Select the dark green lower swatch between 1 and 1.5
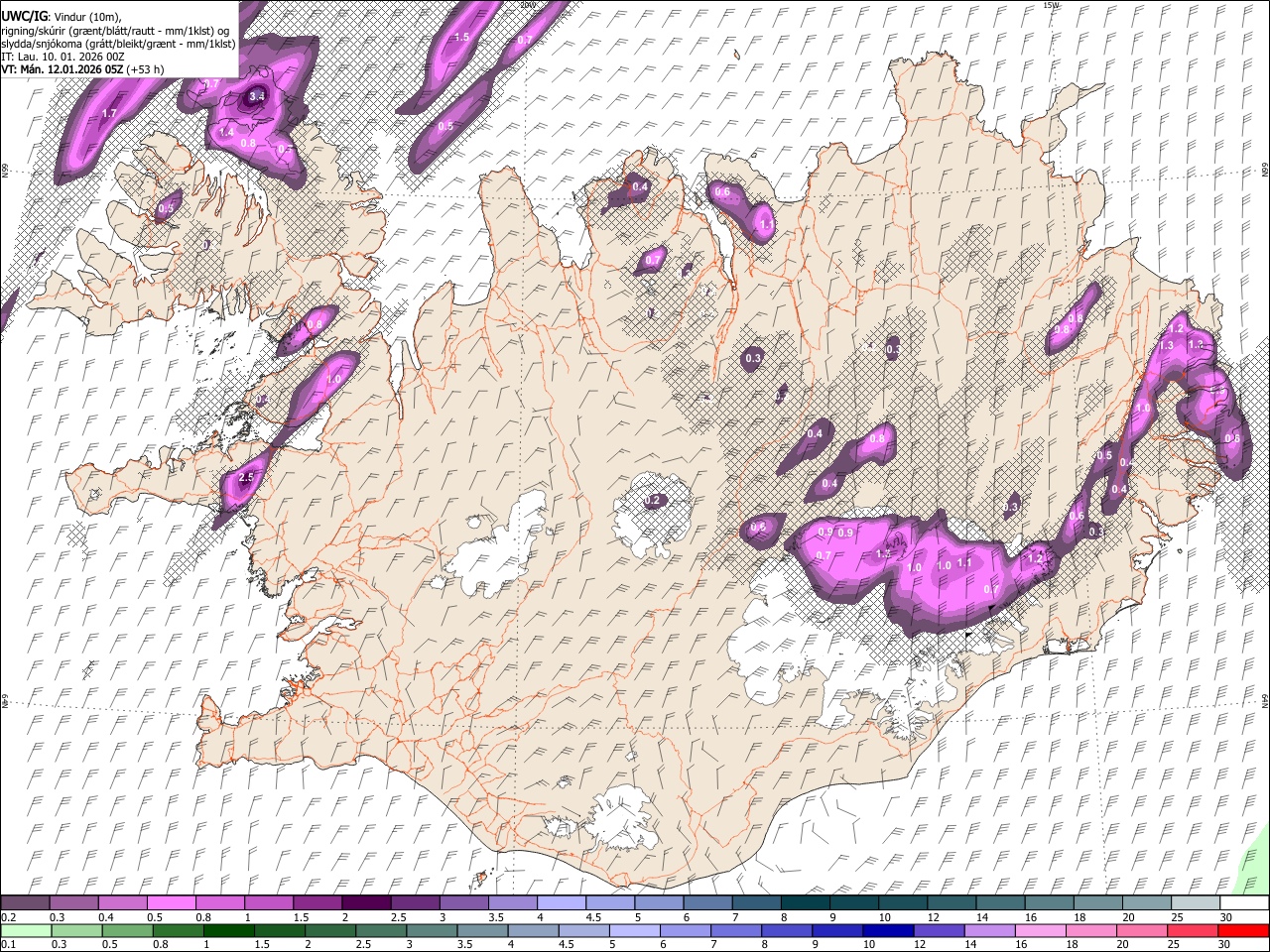 point(228,930)
